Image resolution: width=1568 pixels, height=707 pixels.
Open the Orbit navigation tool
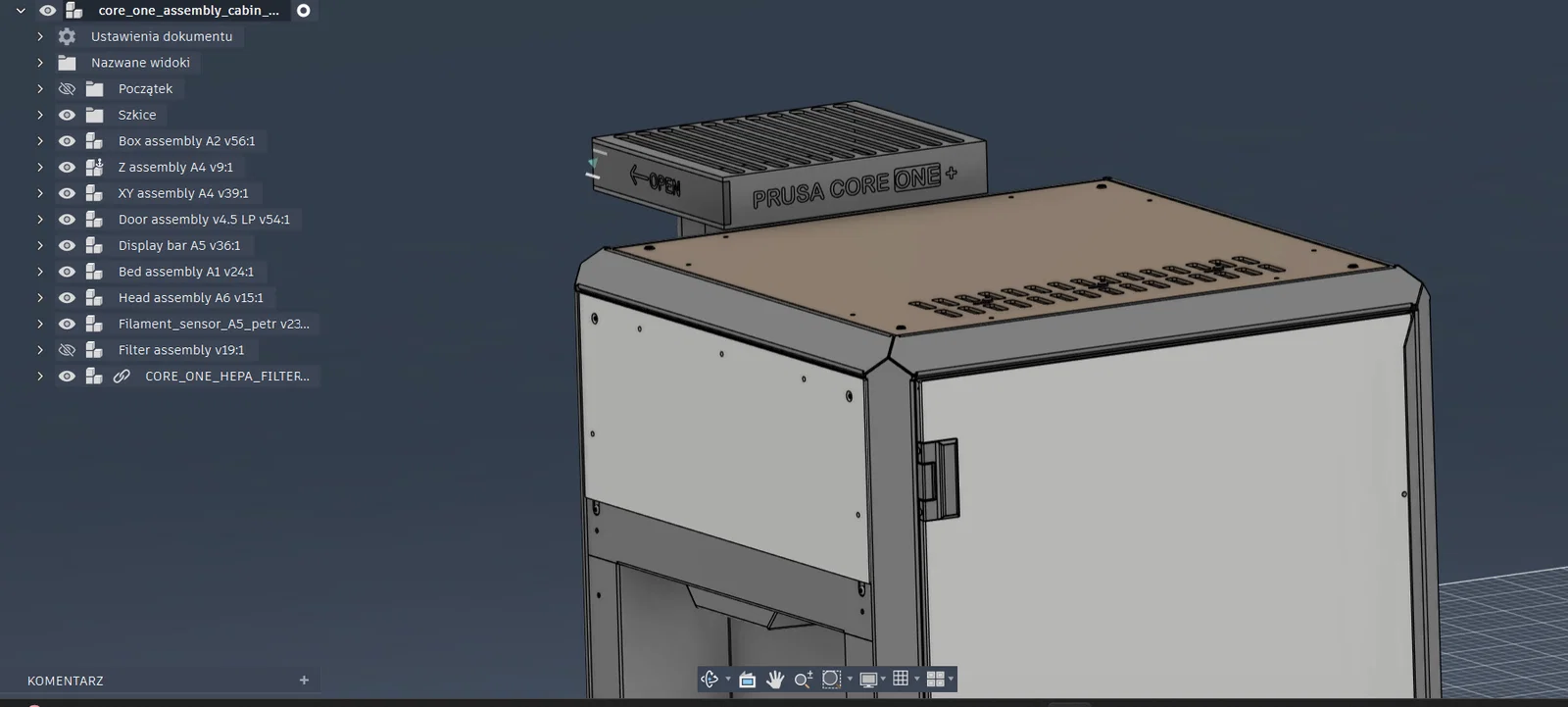point(710,679)
